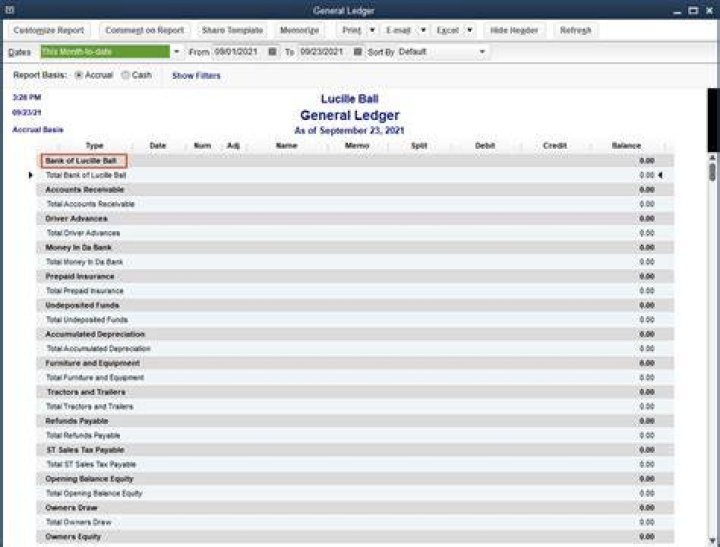Select the Owners Equity header row

355,537
